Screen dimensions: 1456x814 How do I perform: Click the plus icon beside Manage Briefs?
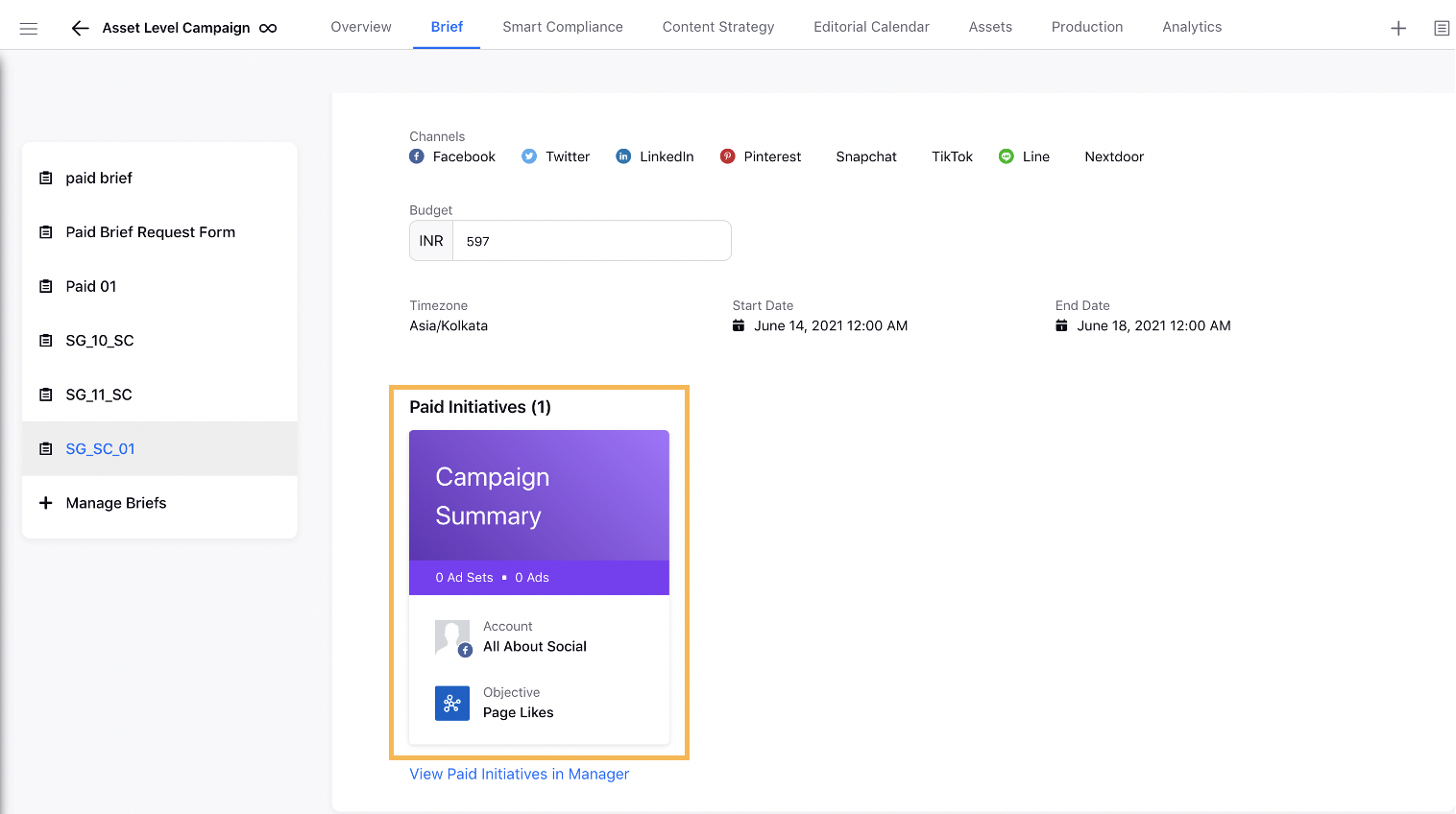click(x=45, y=503)
